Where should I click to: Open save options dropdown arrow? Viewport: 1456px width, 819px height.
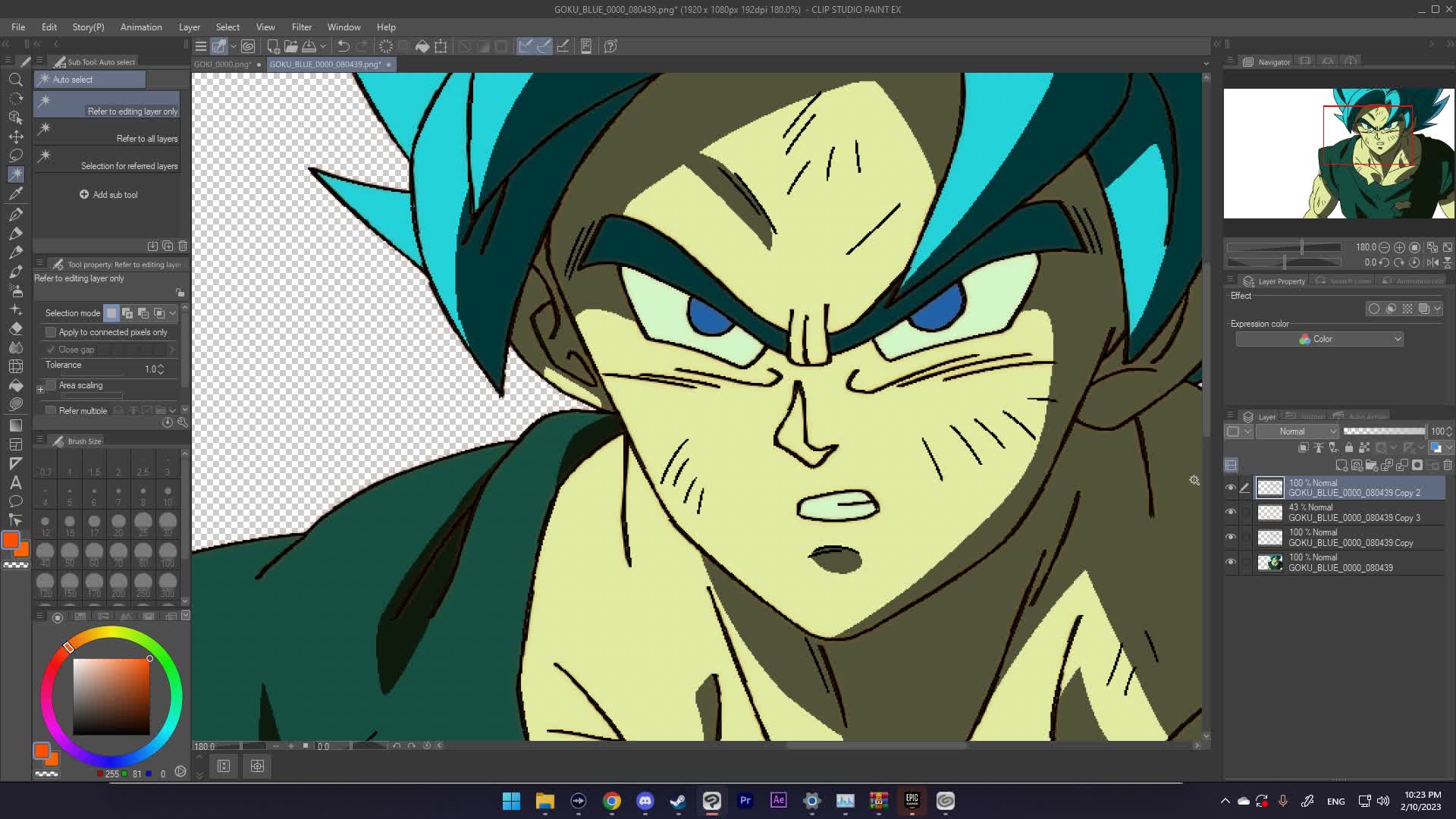click(323, 46)
